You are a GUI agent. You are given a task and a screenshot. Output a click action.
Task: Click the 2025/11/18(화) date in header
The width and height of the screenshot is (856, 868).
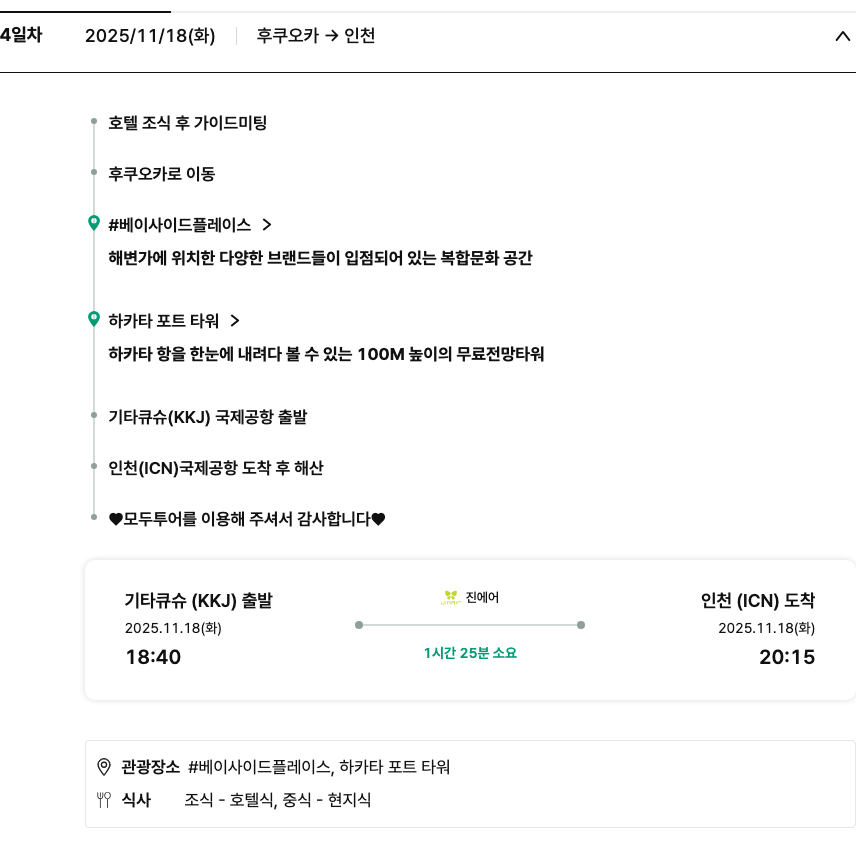(x=150, y=36)
